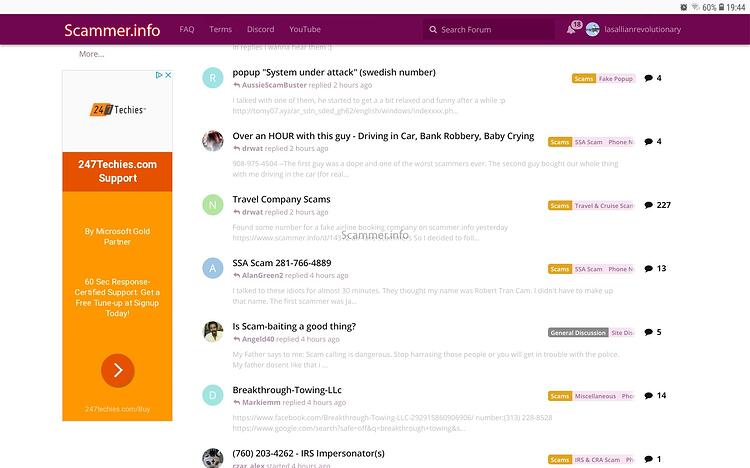Open SSA Scam 281-766-4889 thread
The image size is (750, 468).
(x=282, y=263)
